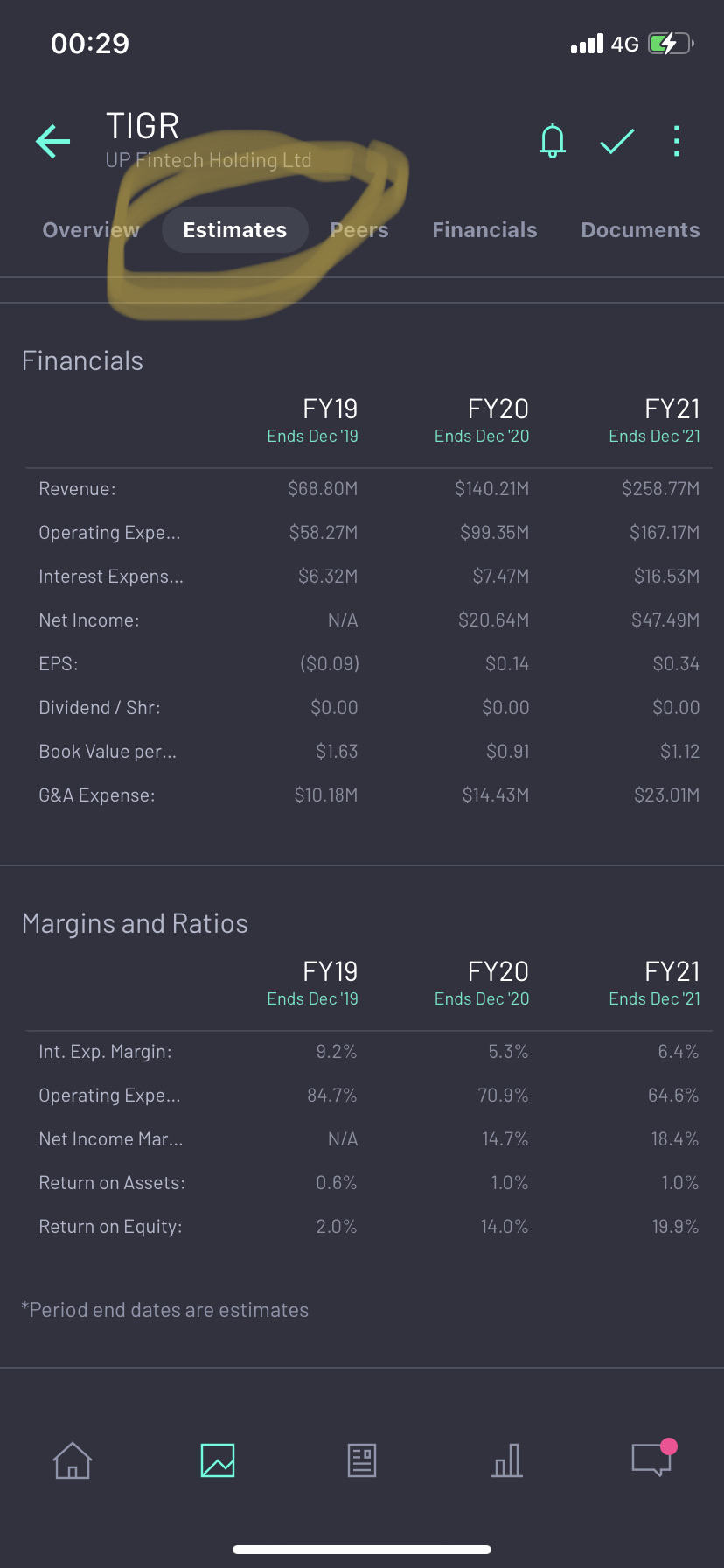This screenshot has width=724, height=1568.
Task: Switch to the Financials tab
Action: coord(484,230)
